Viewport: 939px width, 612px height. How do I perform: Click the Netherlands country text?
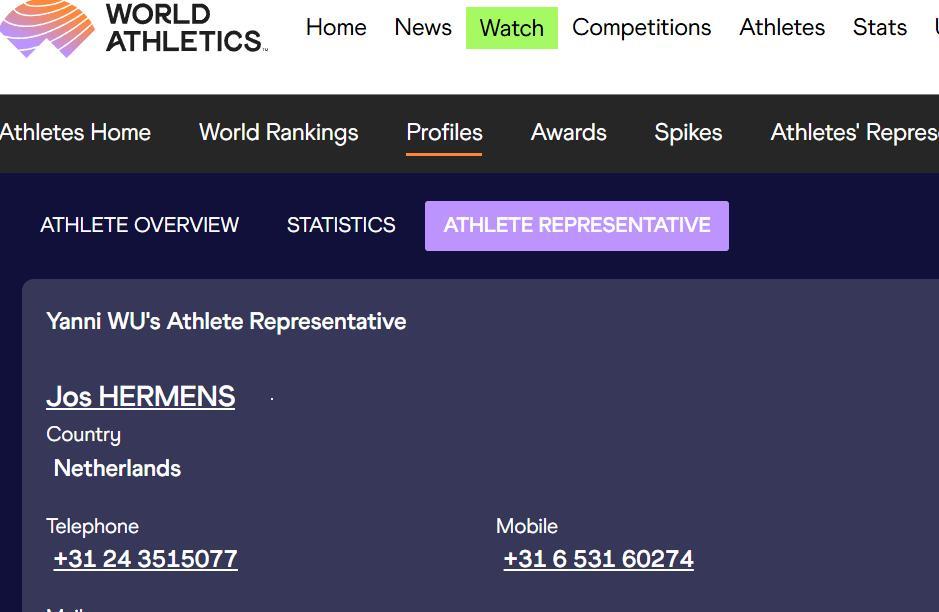pos(117,468)
